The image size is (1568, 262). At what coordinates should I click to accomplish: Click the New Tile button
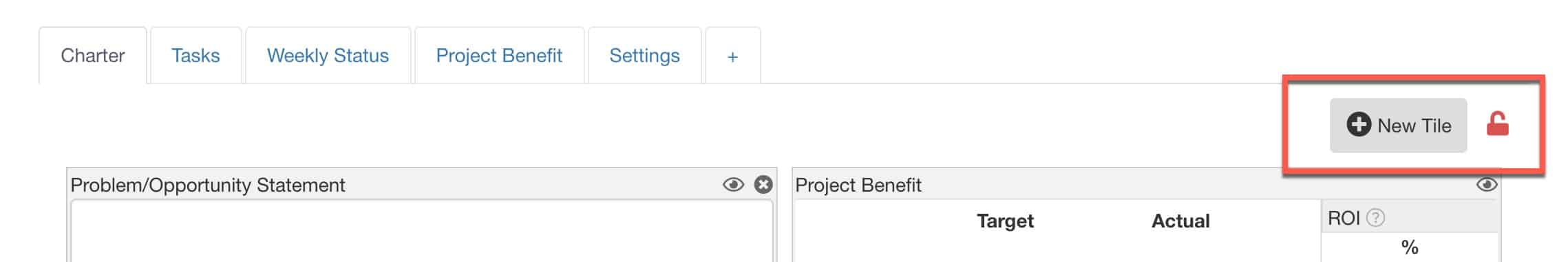click(1398, 125)
